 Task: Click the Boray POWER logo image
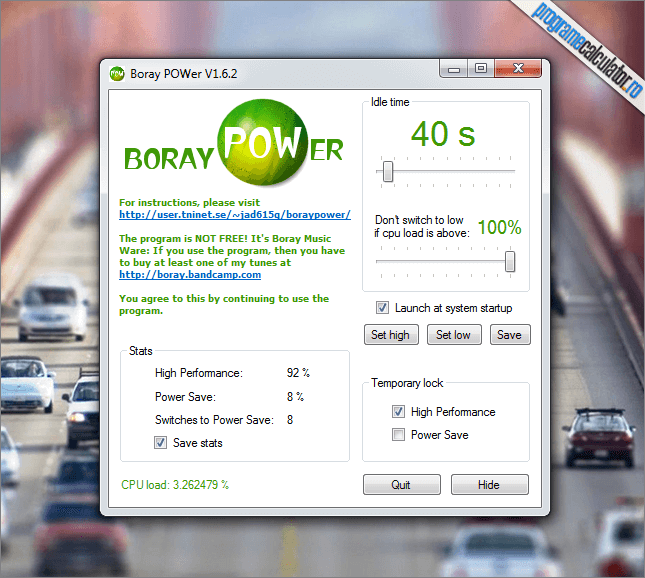(x=234, y=144)
